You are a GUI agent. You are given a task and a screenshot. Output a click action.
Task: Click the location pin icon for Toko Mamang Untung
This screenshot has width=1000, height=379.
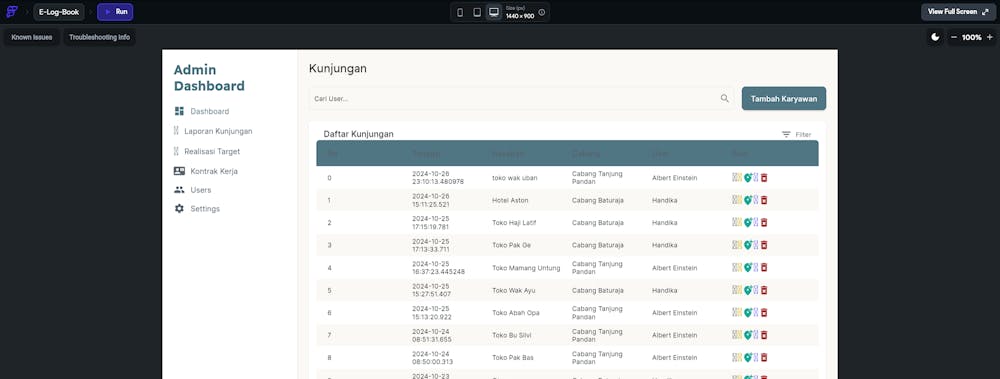click(x=748, y=267)
